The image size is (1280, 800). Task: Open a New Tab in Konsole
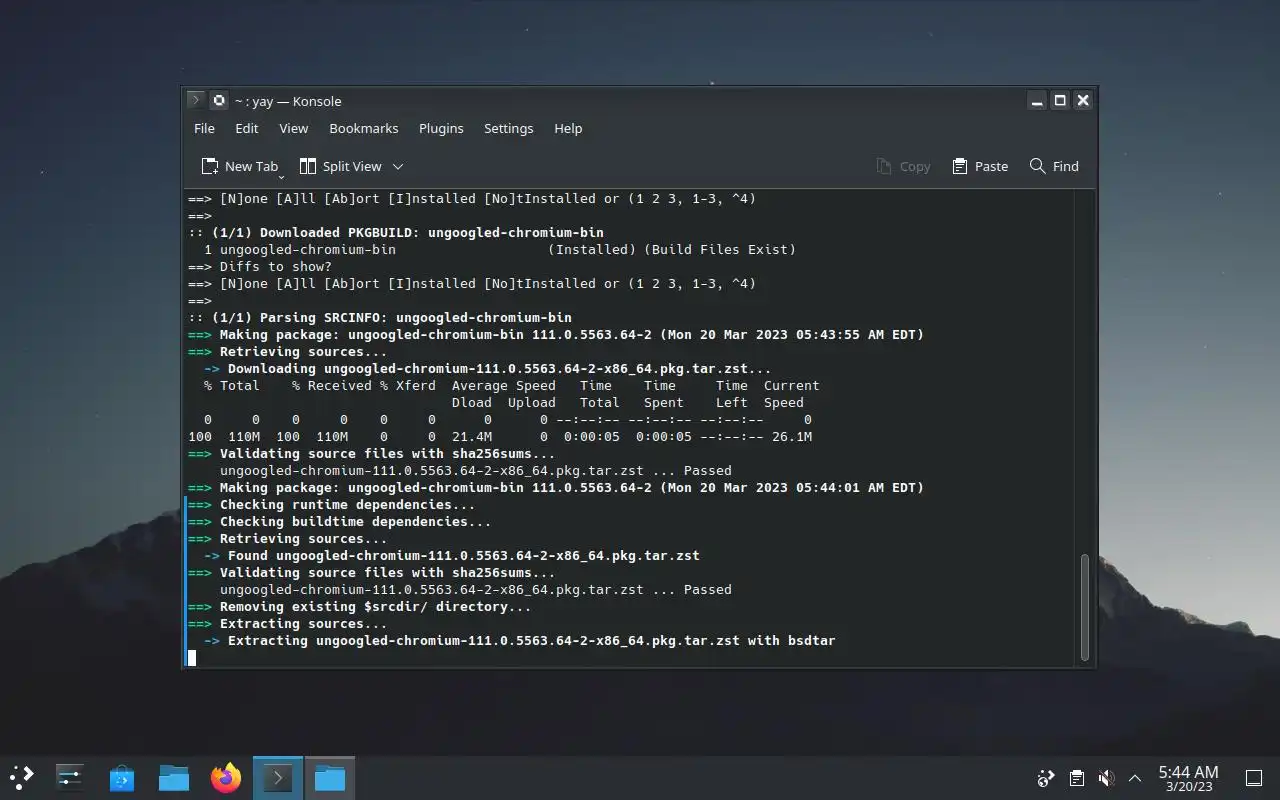238,166
